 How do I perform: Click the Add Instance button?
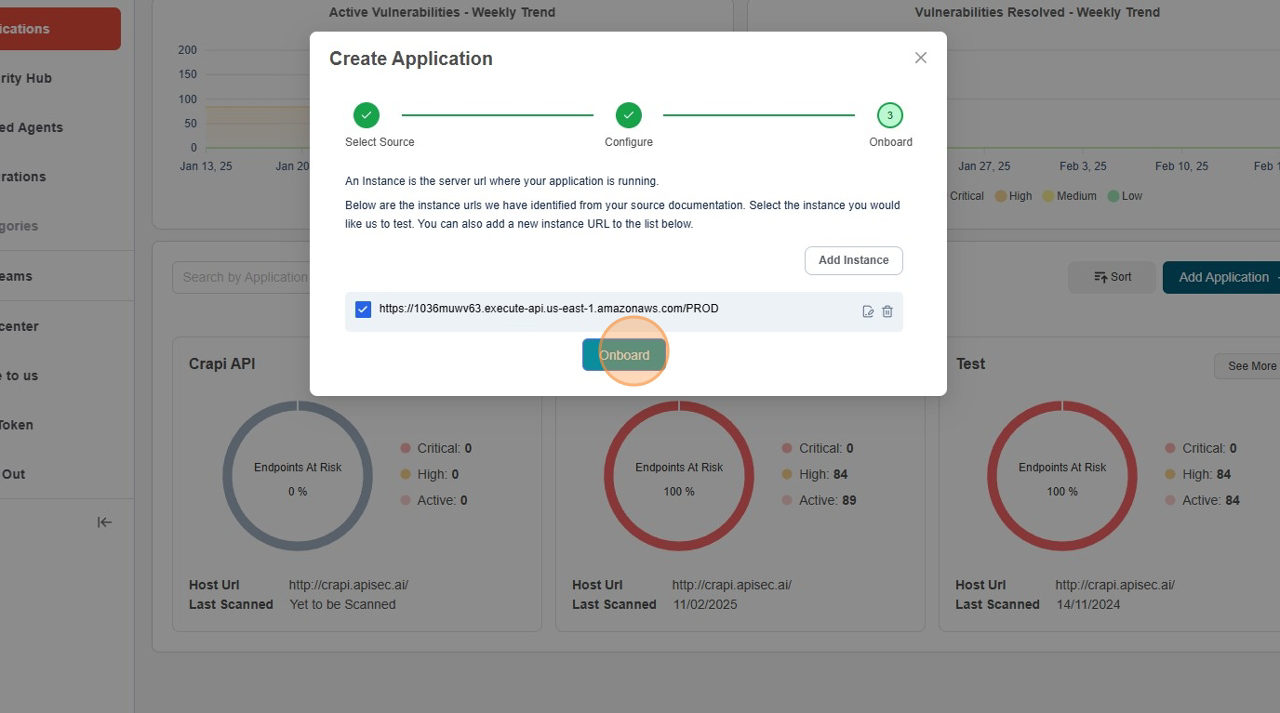pos(853,260)
